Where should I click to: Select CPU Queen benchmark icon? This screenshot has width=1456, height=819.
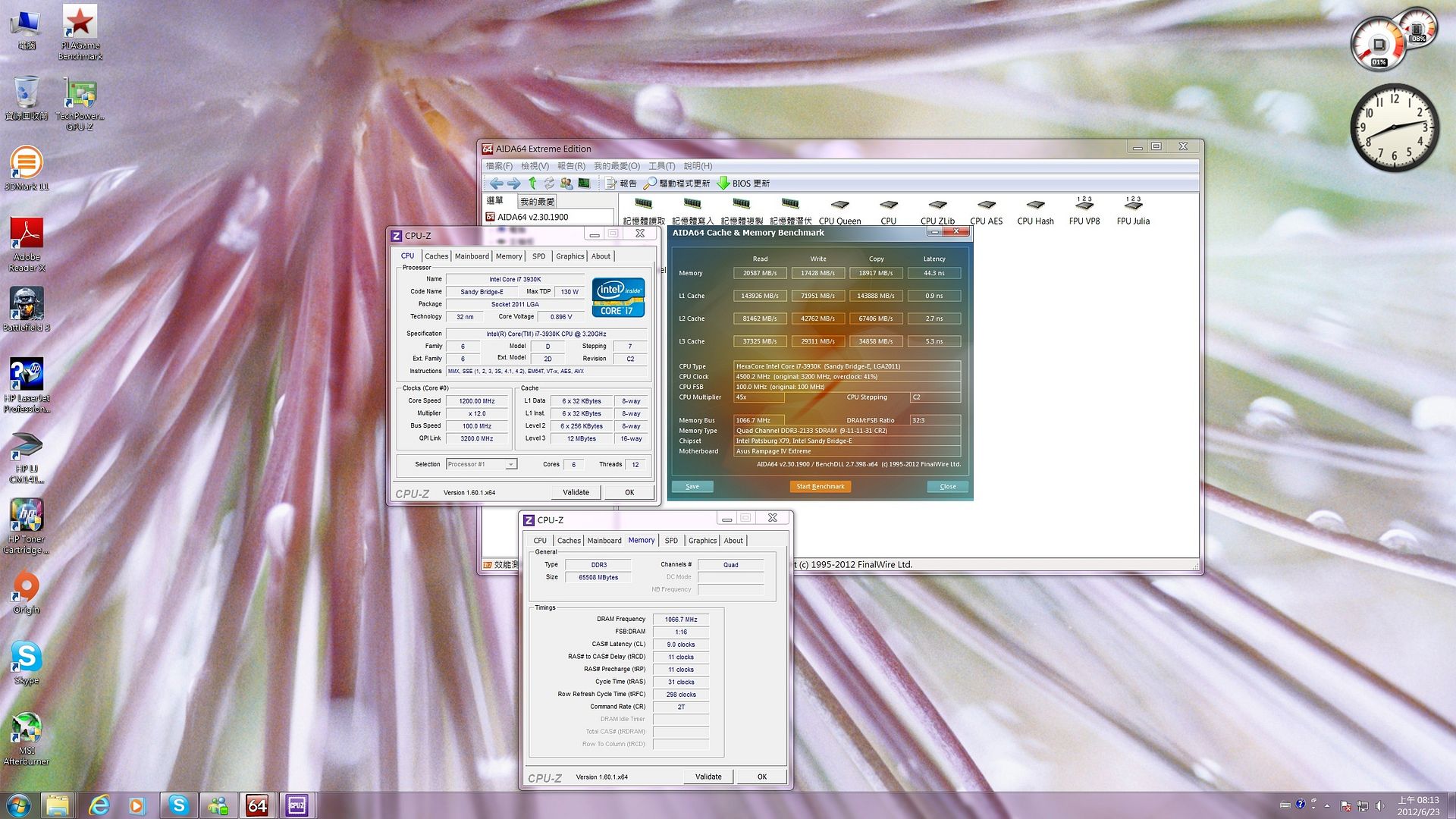[x=839, y=212]
